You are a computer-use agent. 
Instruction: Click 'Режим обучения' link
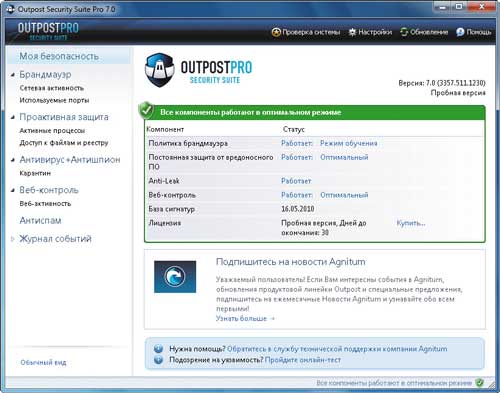[349, 143]
